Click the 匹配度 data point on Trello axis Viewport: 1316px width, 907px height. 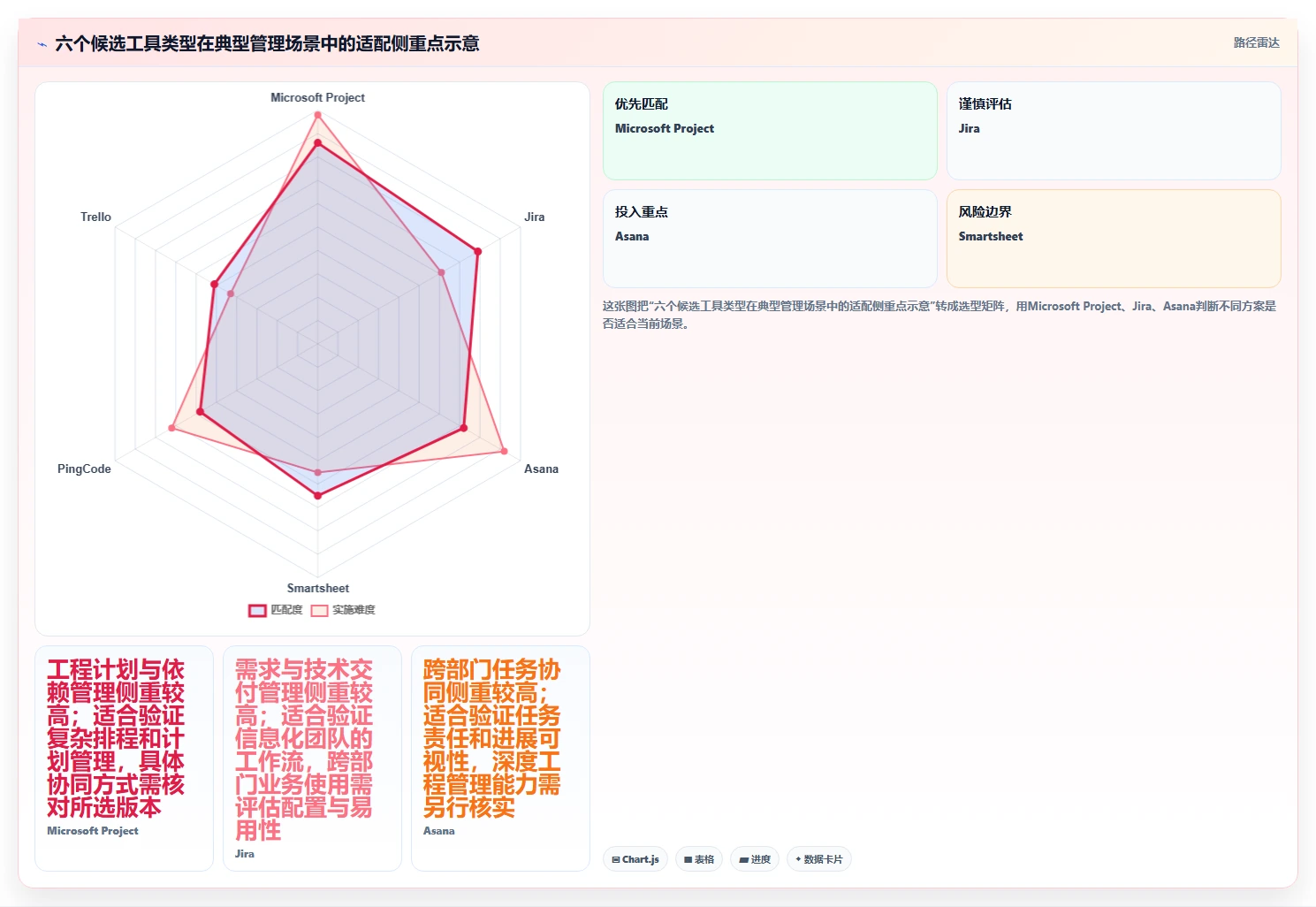214,284
